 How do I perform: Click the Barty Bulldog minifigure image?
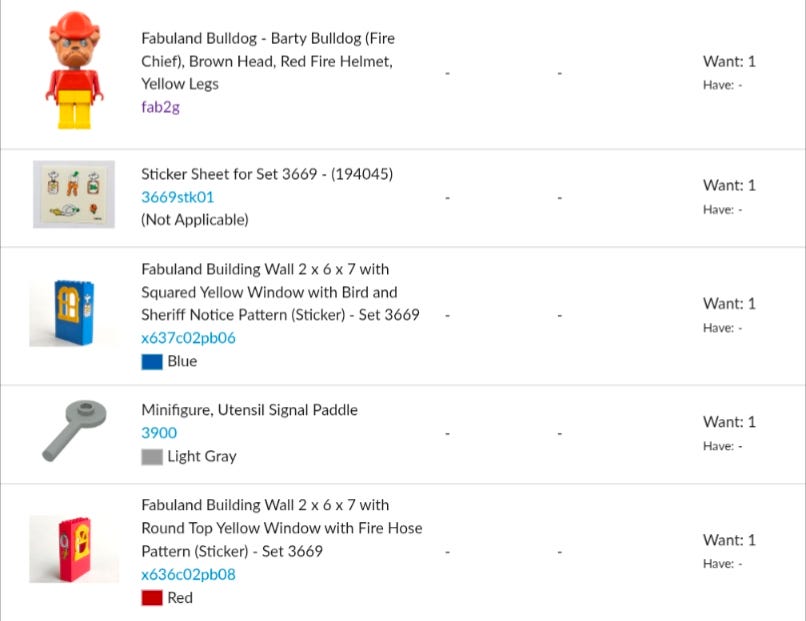pos(73,71)
